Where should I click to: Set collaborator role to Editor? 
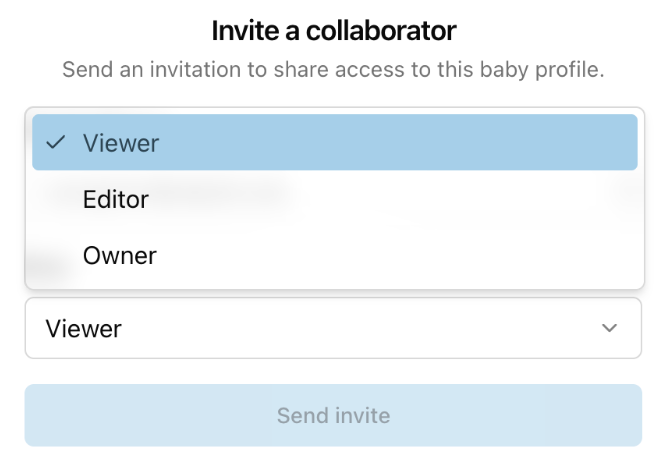click(116, 199)
